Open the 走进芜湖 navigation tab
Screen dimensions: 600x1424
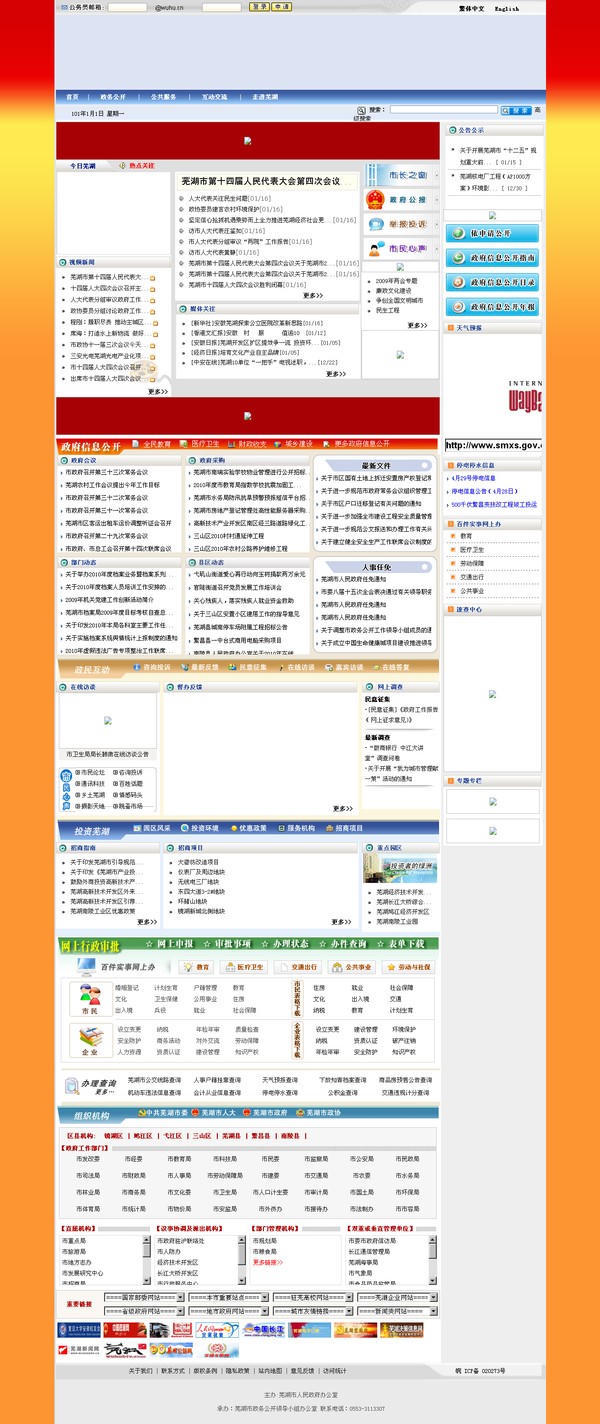pos(265,97)
